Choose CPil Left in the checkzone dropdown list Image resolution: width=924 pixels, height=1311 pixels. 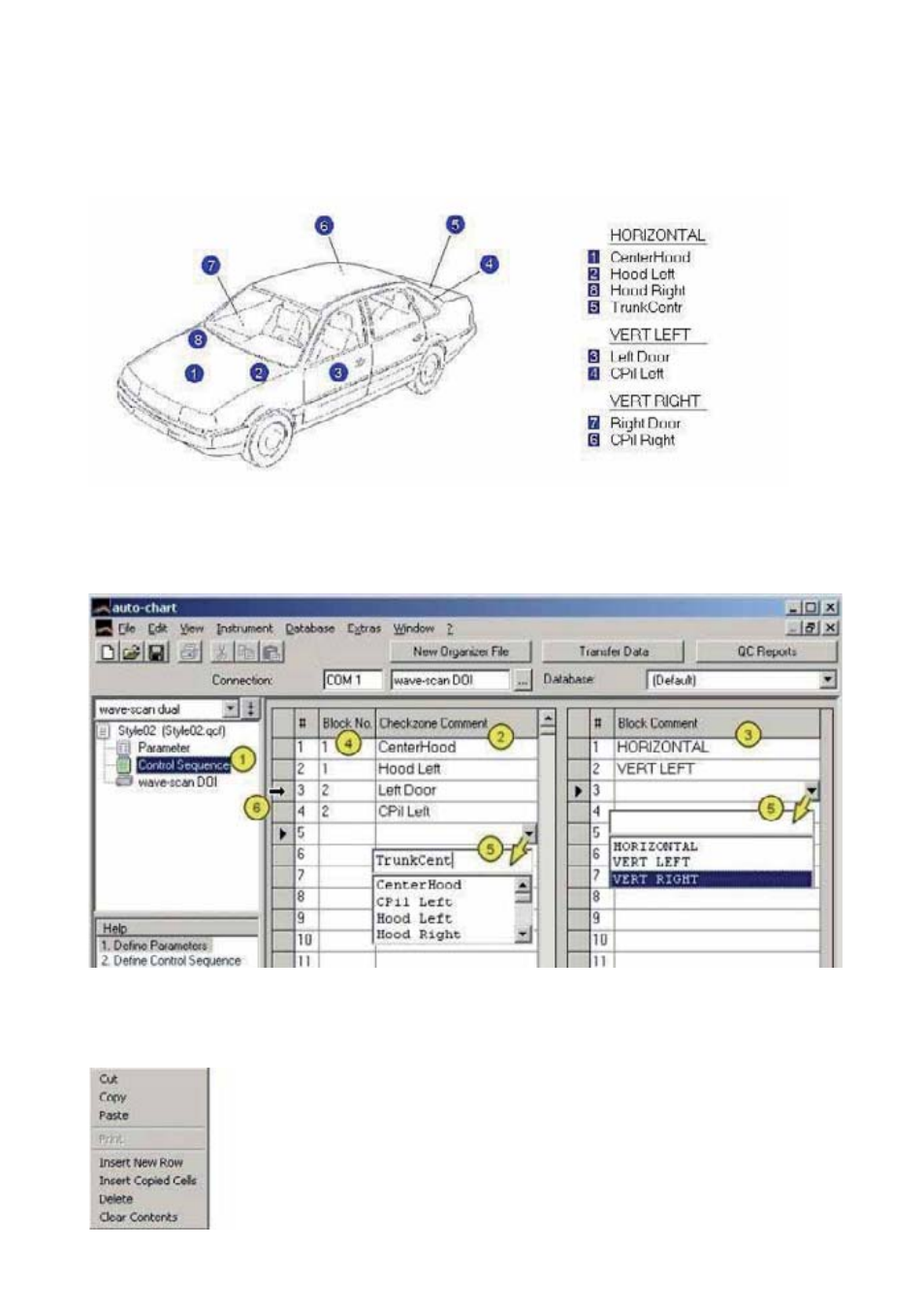(x=444, y=902)
